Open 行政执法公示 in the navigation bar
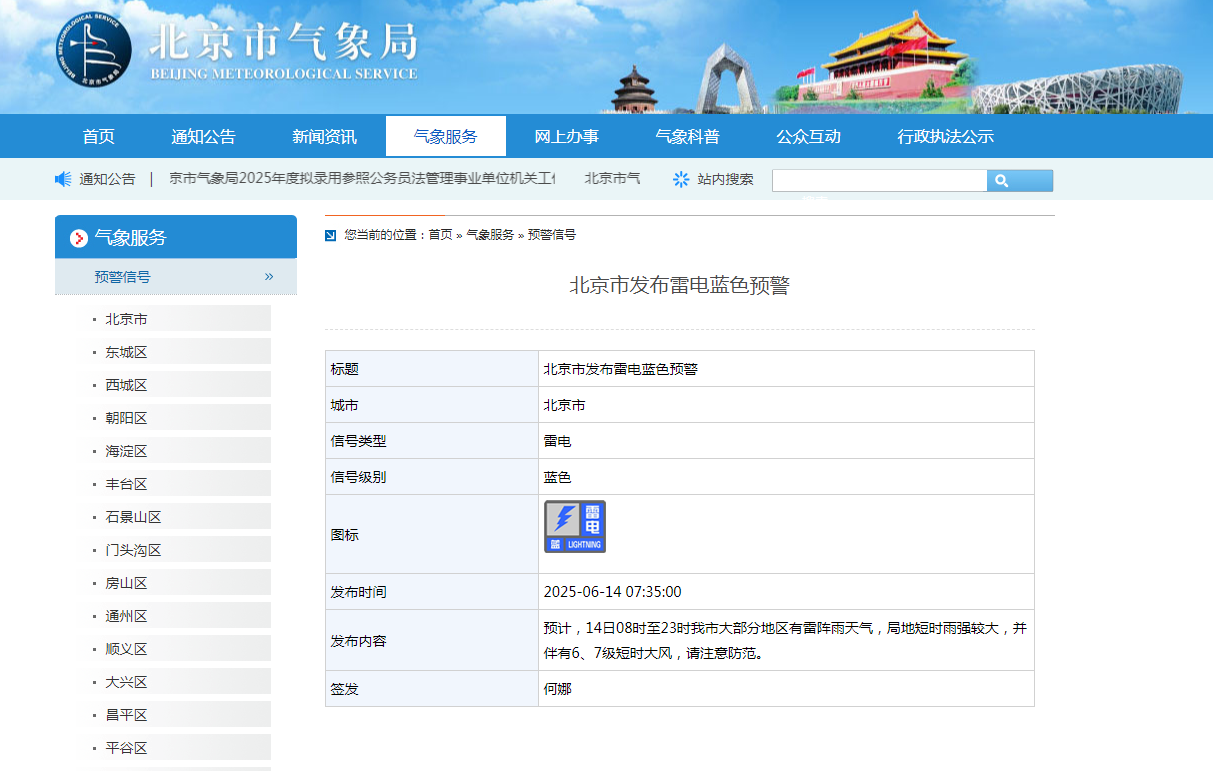 click(945, 137)
